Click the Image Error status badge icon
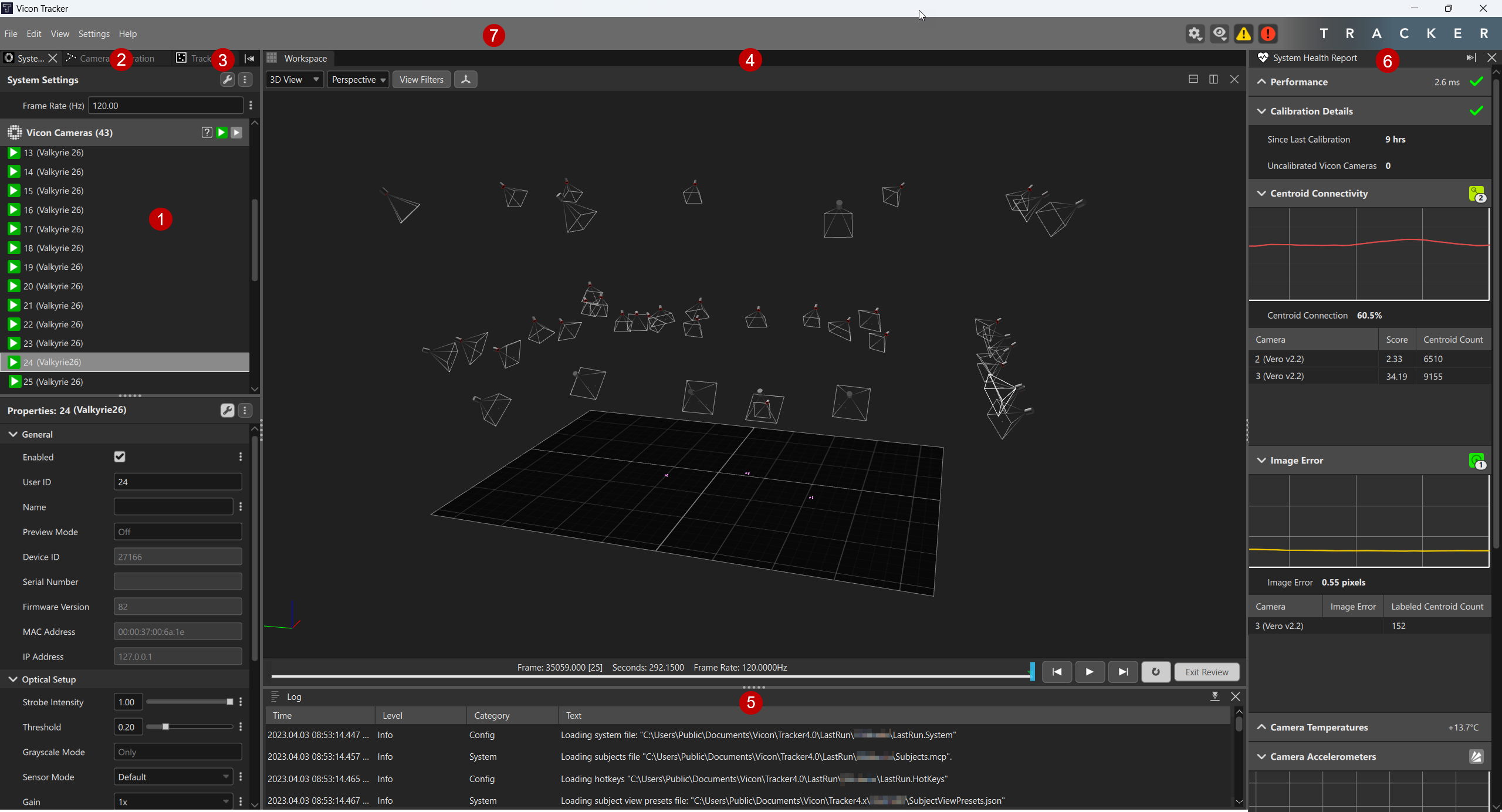 click(x=1477, y=461)
